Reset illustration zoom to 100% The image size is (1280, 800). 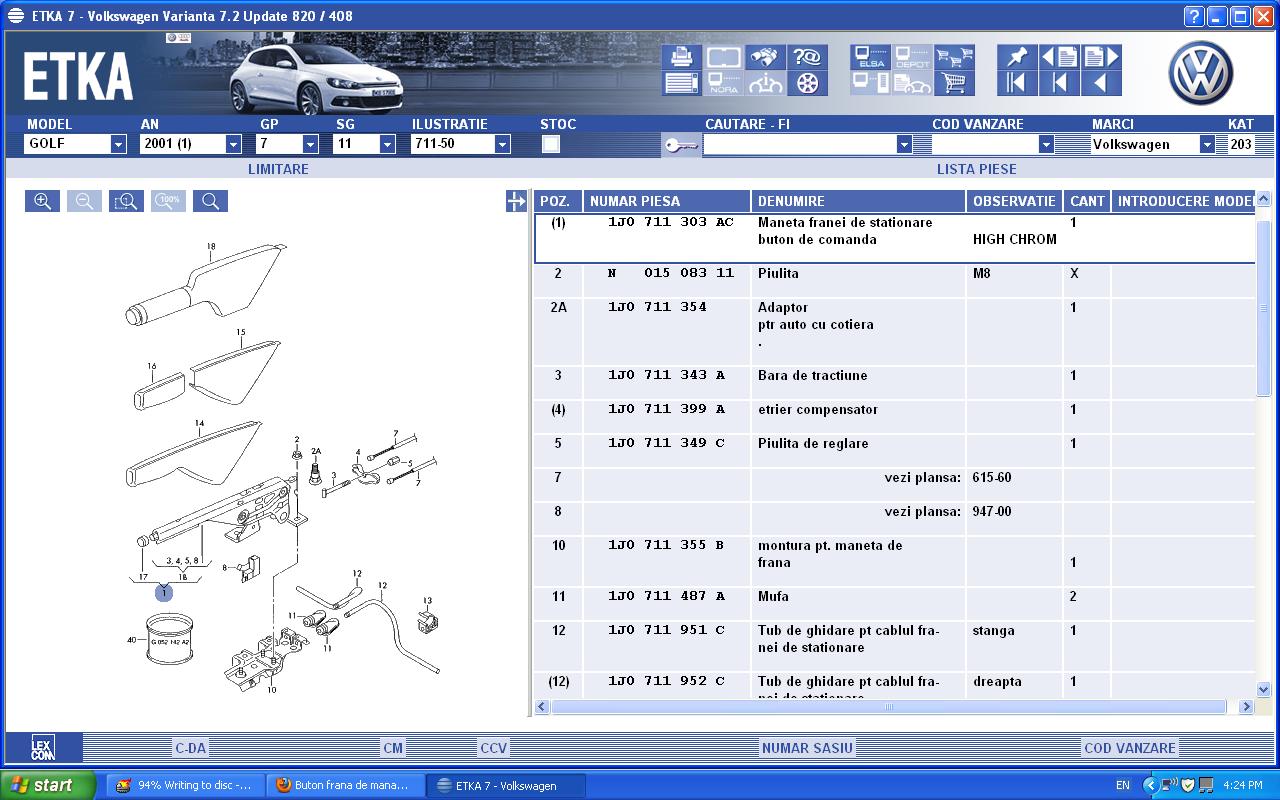tap(168, 201)
